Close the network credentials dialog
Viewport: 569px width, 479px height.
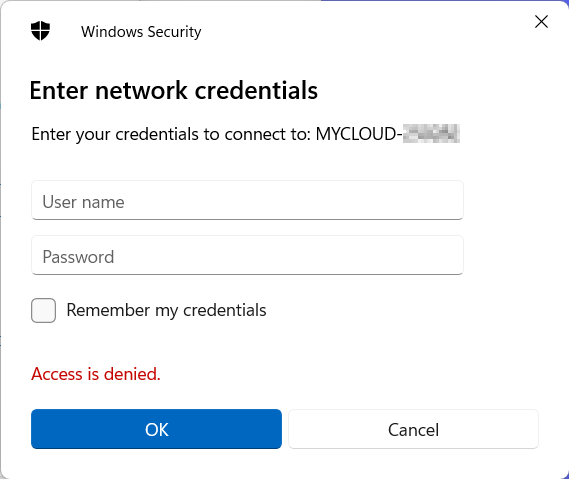tap(541, 22)
